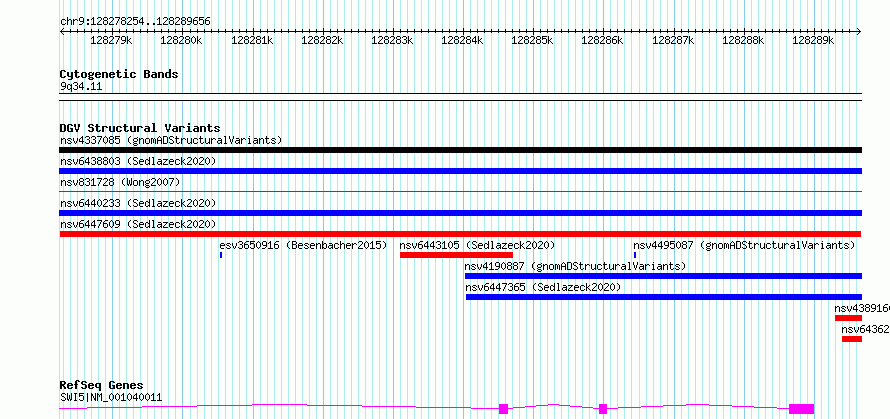Click the blue nsv6438803 variant bar
Viewport: 890px width, 419px height.
tap(460, 171)
